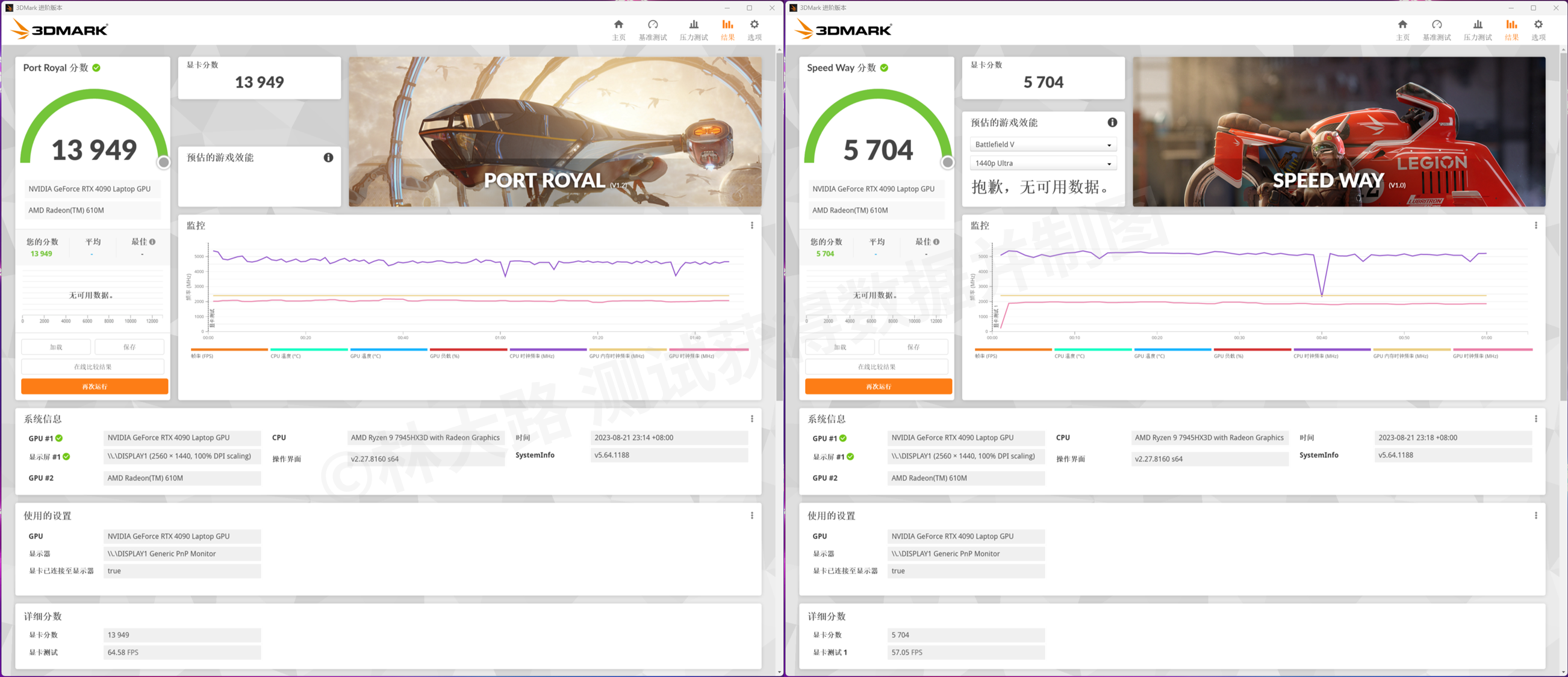The image size is (1568, 677).
Task: Open three-dot menu of Port Royal settings used
Action: click(751, 516)
